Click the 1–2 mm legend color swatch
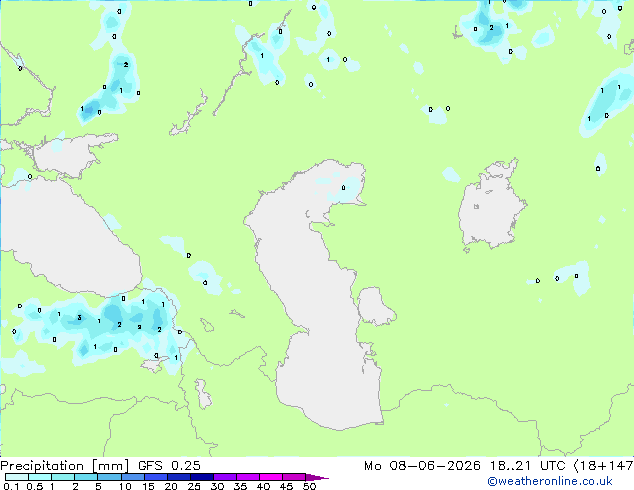 [63, 477]
